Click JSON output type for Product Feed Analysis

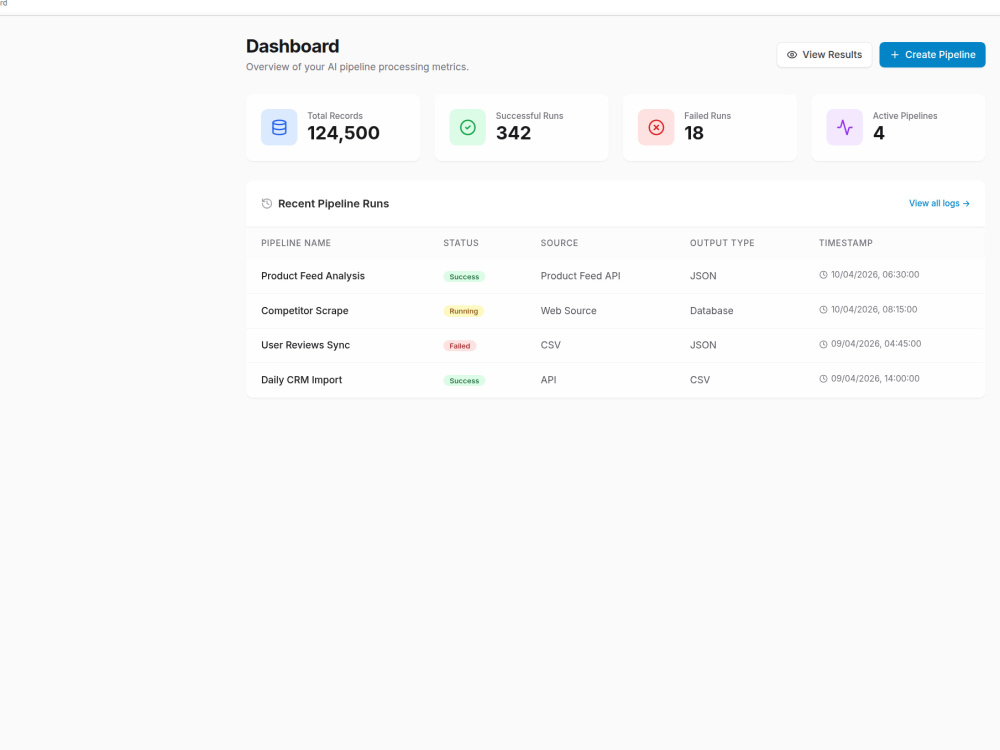[x=703, y=276]
